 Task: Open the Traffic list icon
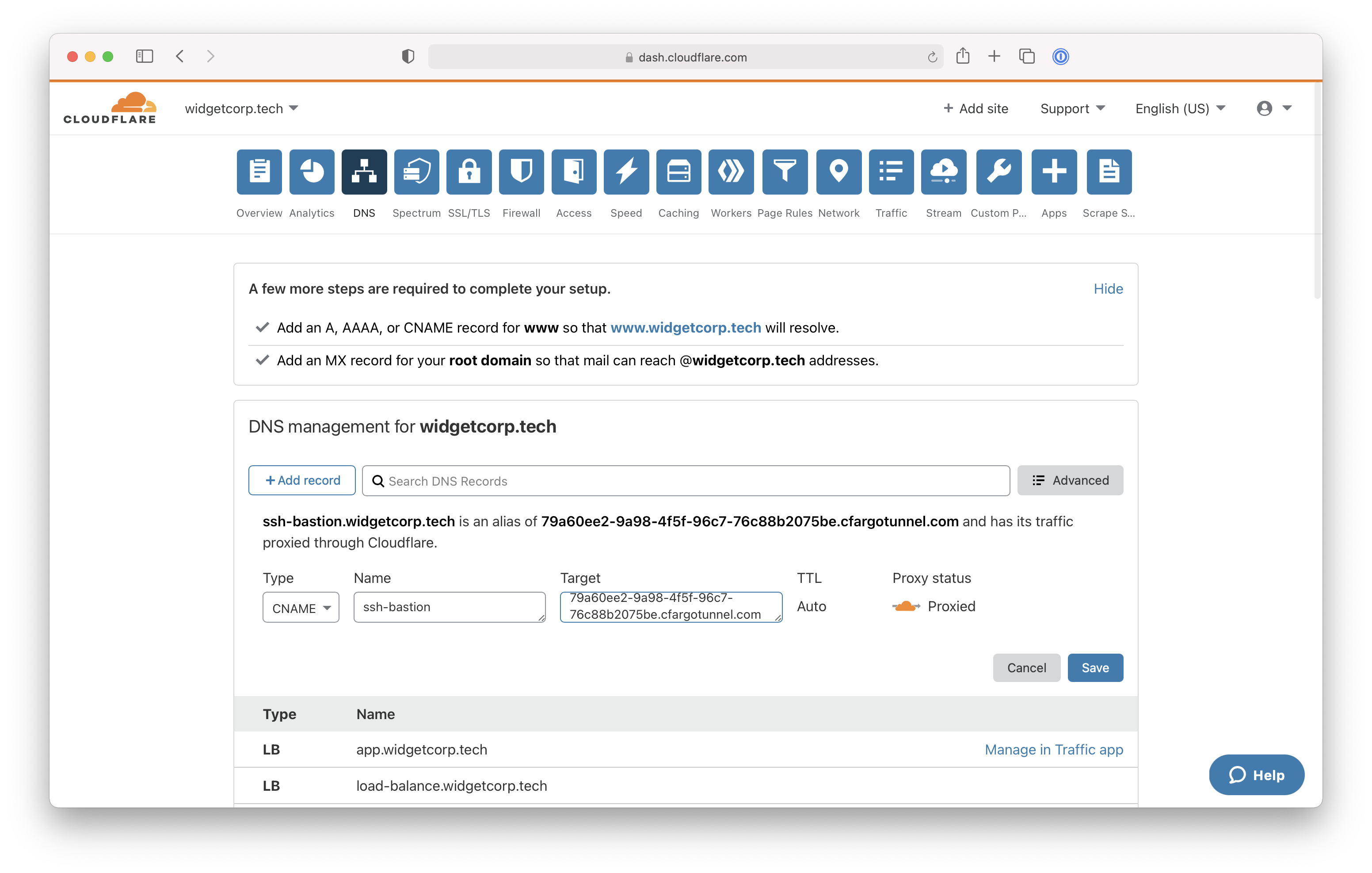click(x=891, y=172)
